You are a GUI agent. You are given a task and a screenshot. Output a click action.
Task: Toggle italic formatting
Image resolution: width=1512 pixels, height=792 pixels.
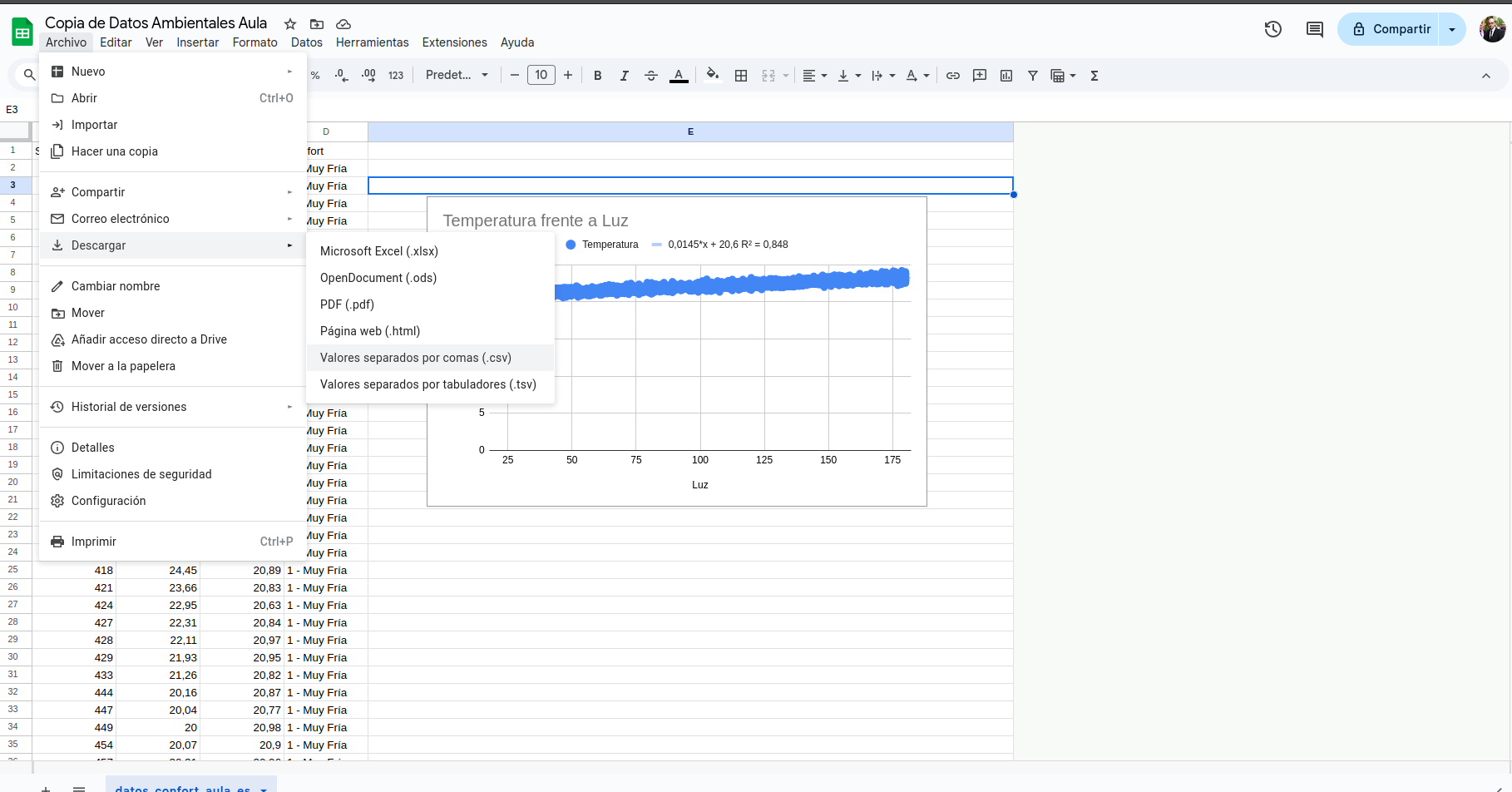click(x=624, y=76)
